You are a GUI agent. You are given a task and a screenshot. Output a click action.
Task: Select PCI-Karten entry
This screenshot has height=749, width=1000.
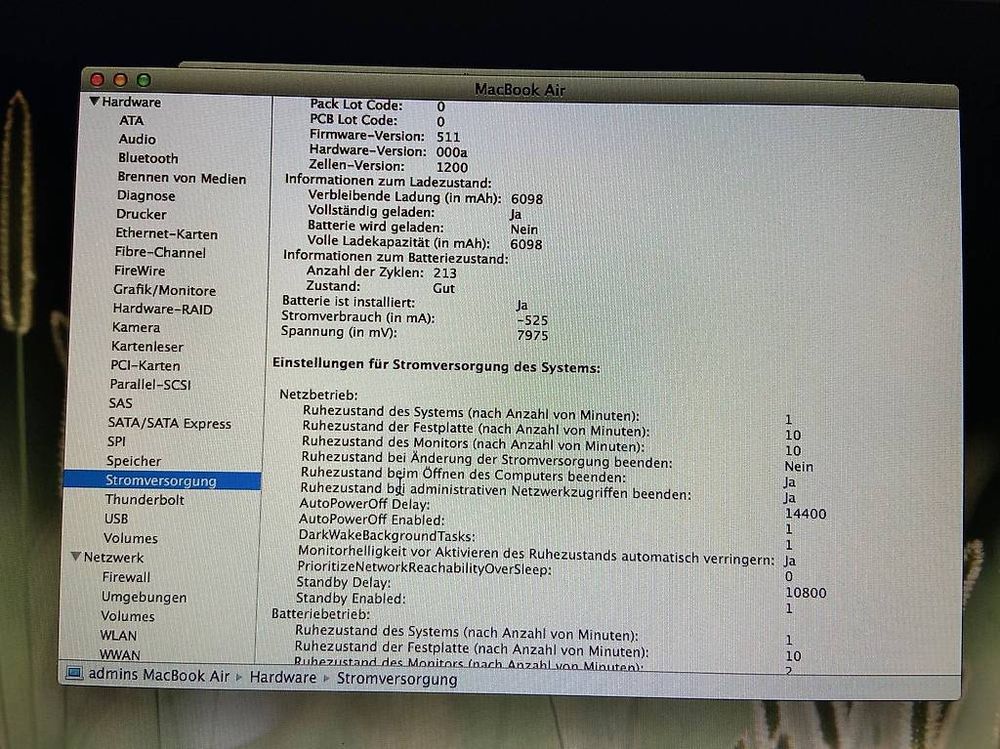[145, 366]
